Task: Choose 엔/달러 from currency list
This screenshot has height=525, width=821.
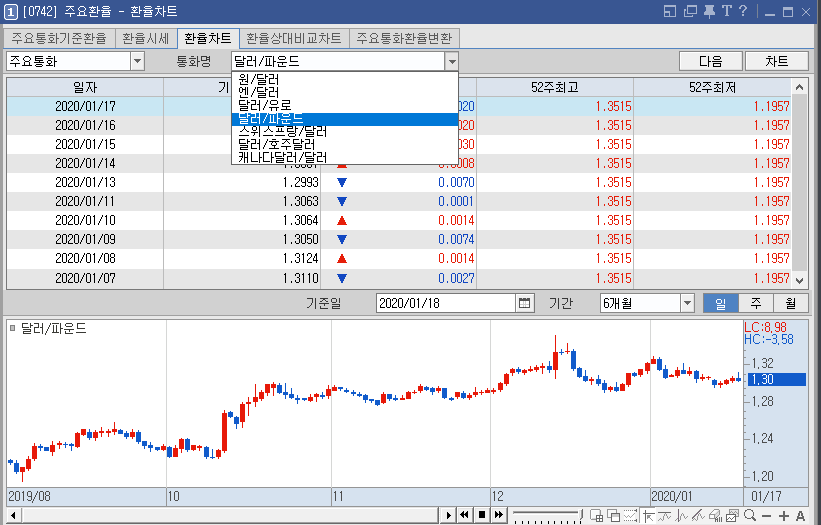Action: click(345, 93)
